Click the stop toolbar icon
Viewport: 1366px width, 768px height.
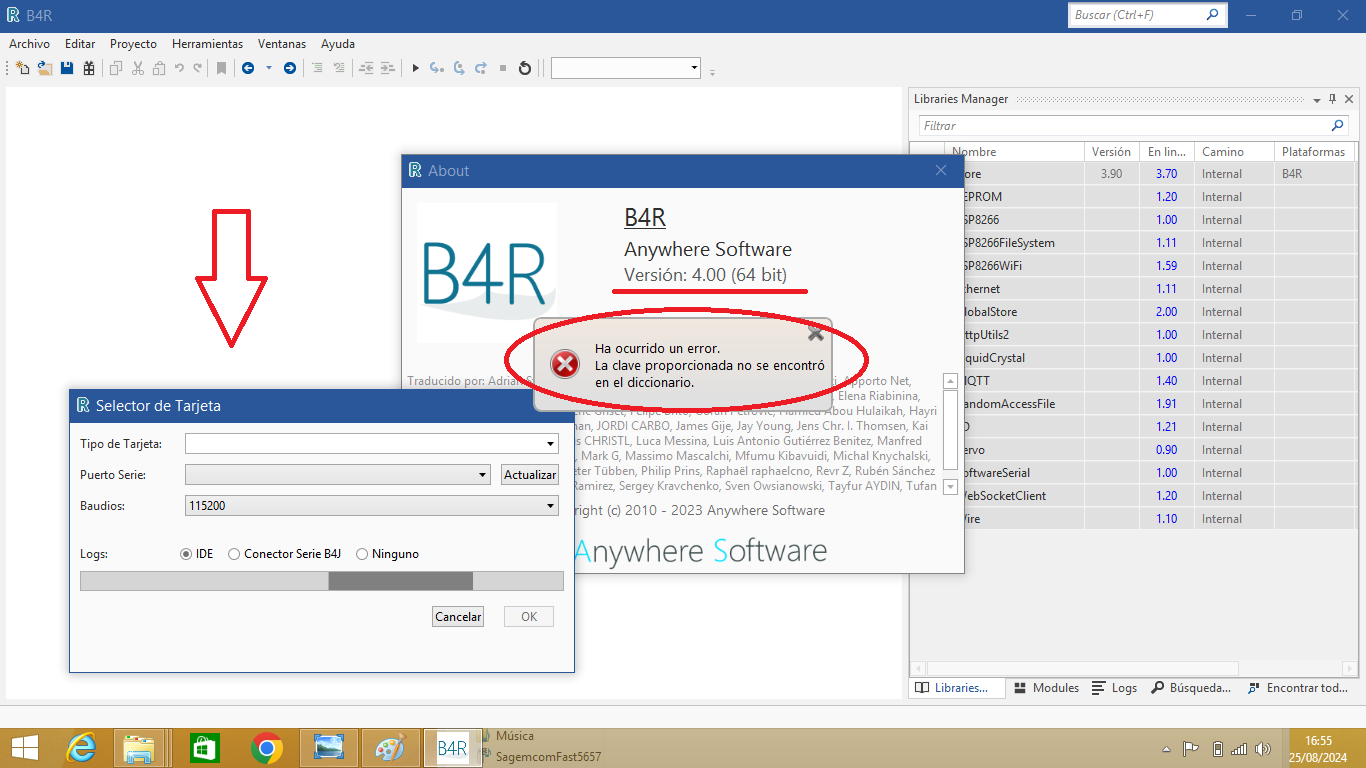[503, 68]
